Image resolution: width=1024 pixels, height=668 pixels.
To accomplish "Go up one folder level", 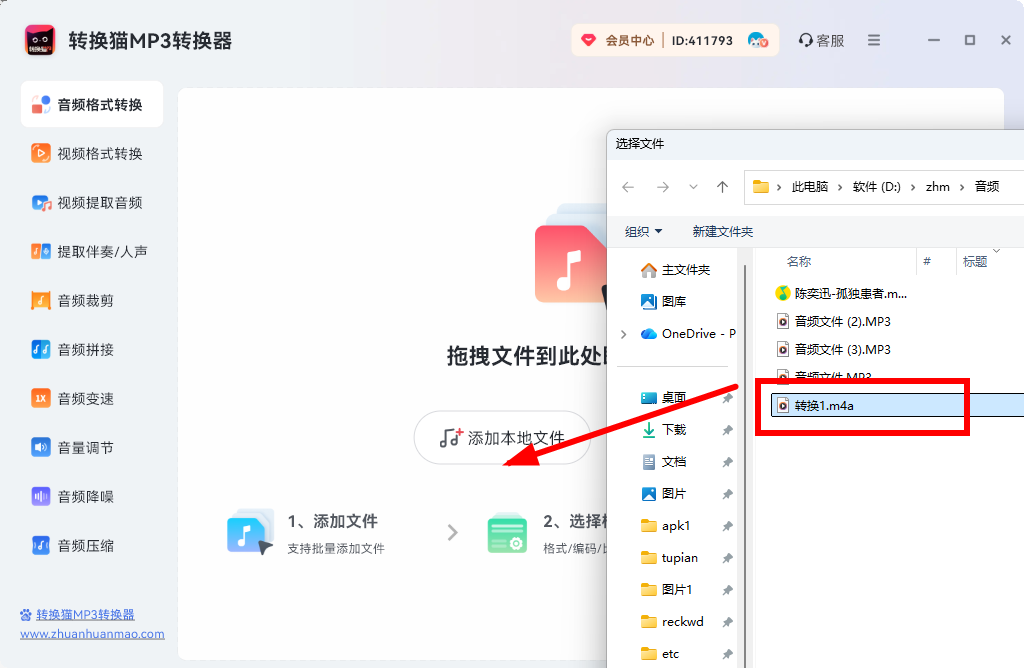I will tap(722, 187).
